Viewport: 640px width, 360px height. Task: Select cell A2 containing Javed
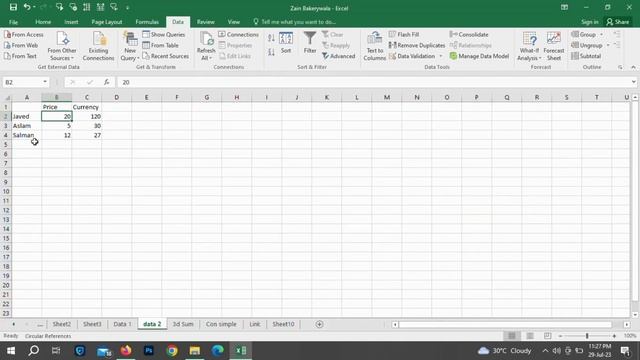pyautogui.click(x=27, y=116)
